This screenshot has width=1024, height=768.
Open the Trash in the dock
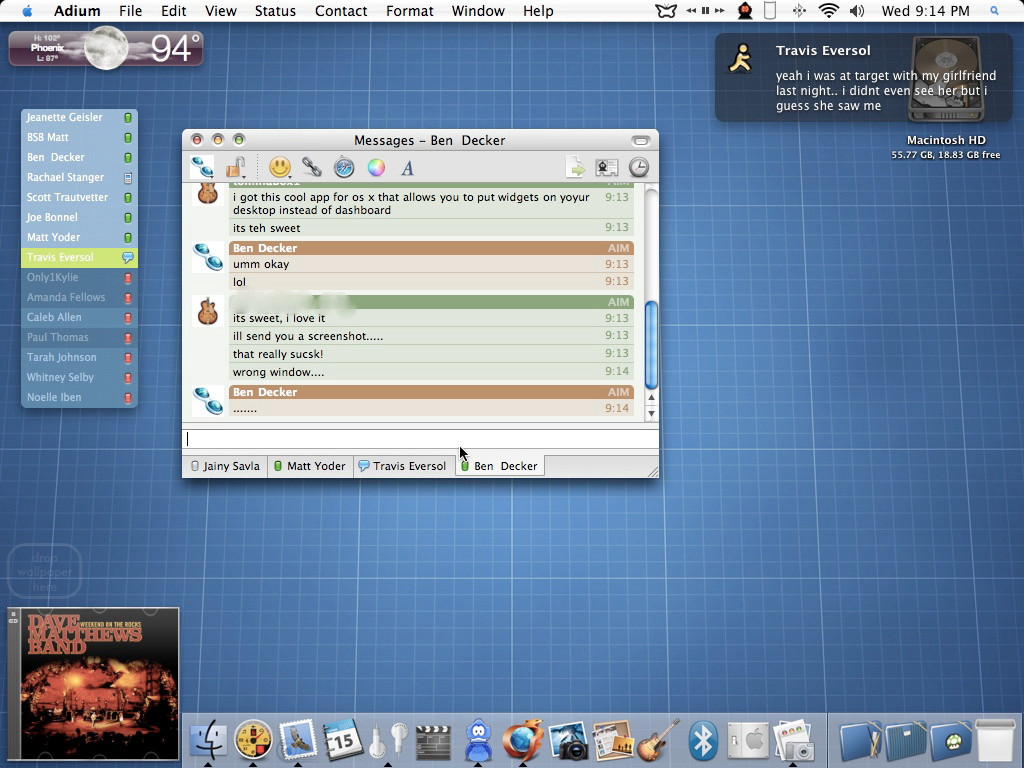(x=996, y=740)
